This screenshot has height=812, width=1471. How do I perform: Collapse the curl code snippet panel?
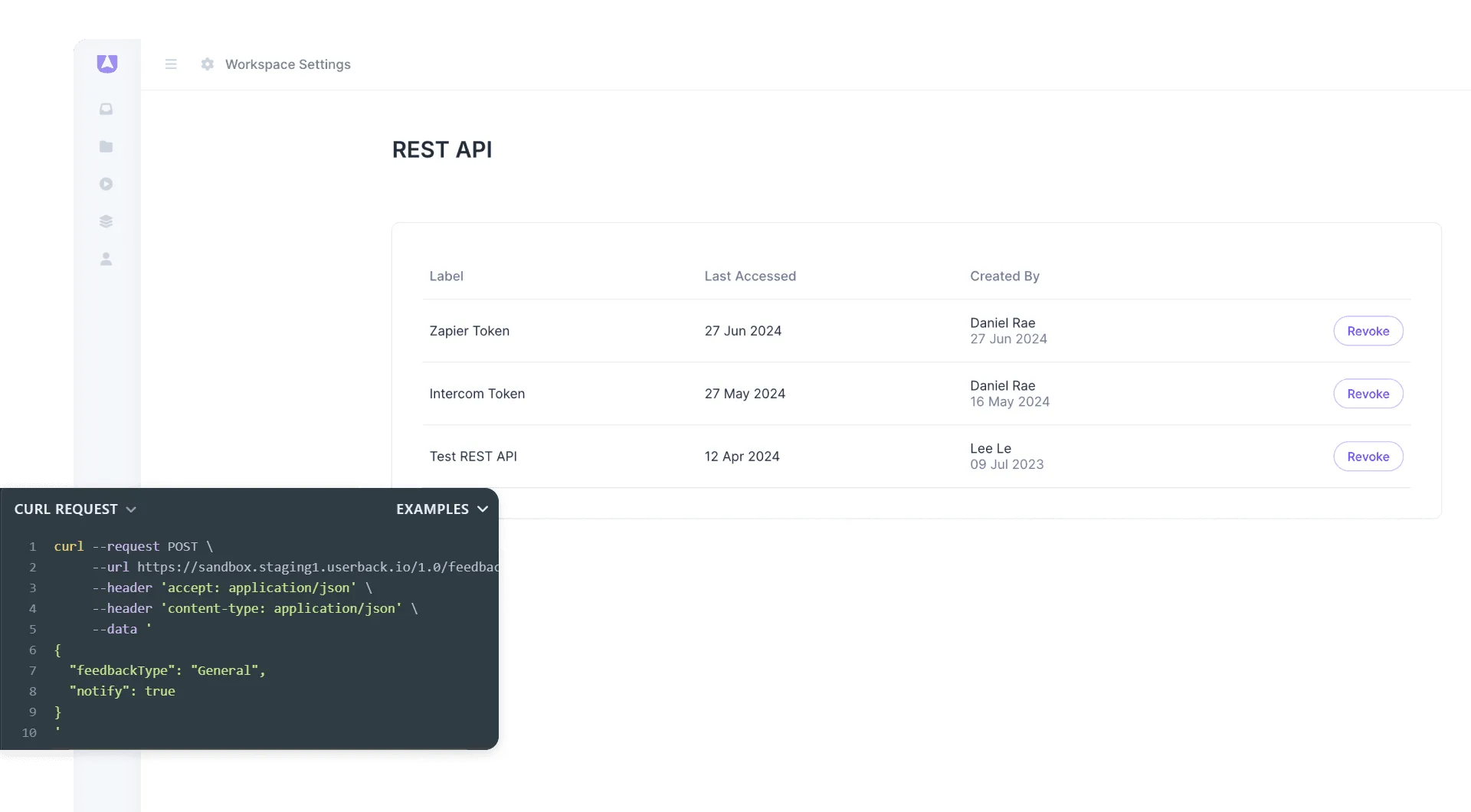pyautogui.click(x=132, y=509)
